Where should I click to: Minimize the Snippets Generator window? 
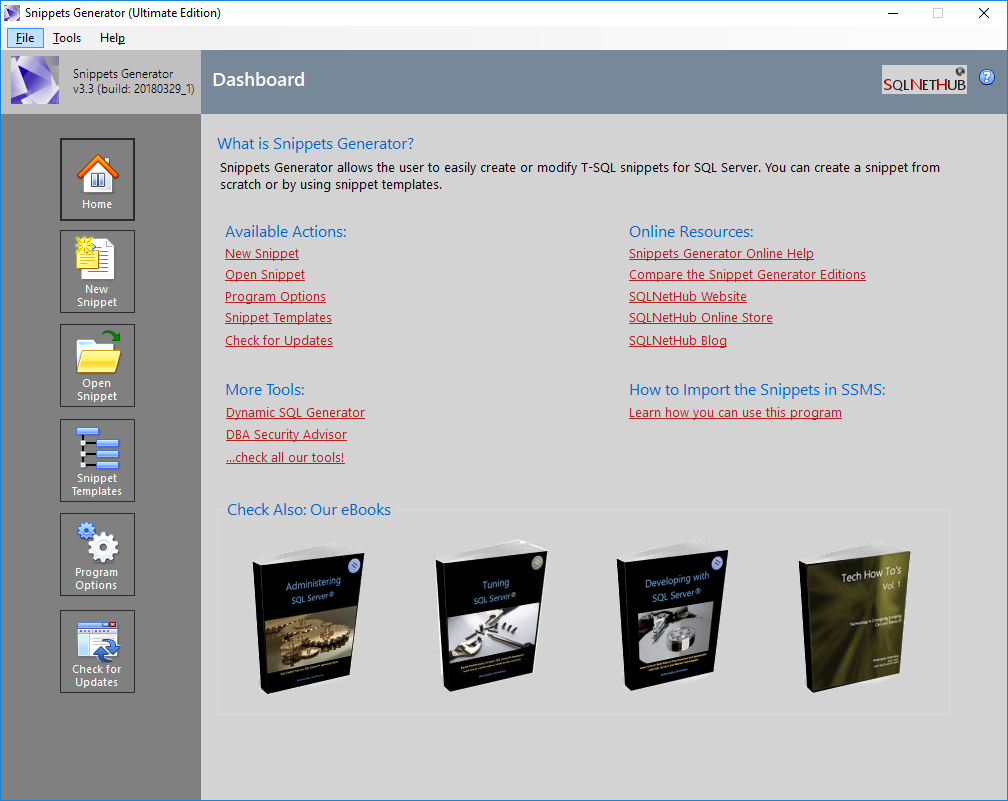pos(893,13)
